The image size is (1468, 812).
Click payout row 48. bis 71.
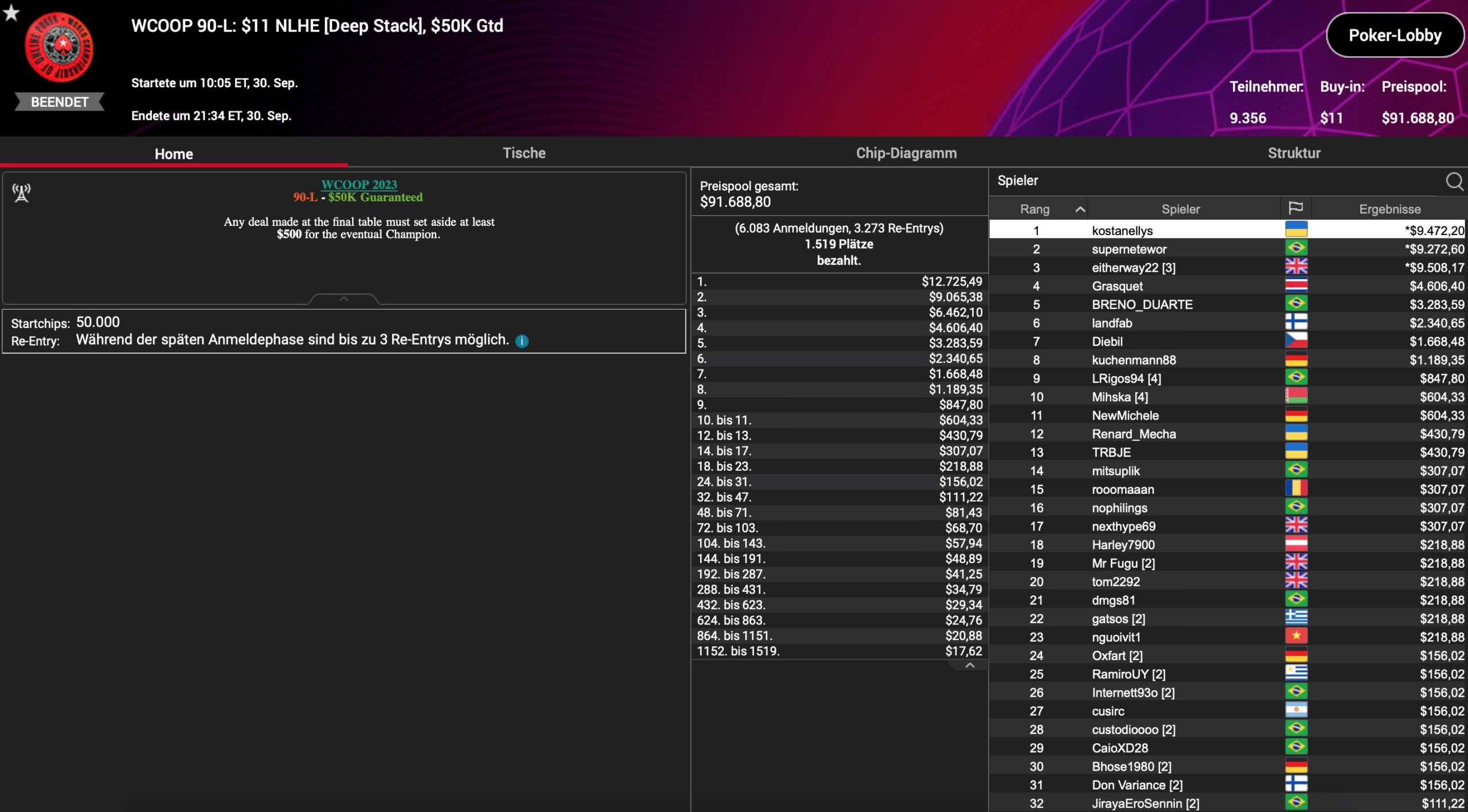point(840,512)
